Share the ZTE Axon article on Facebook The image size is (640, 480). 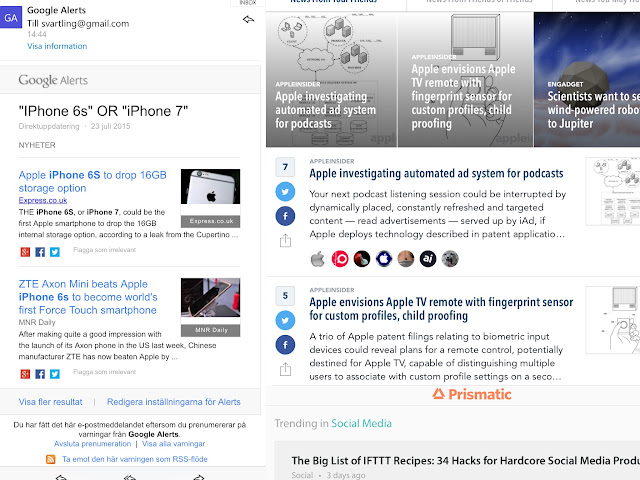[x=40, y=374]
